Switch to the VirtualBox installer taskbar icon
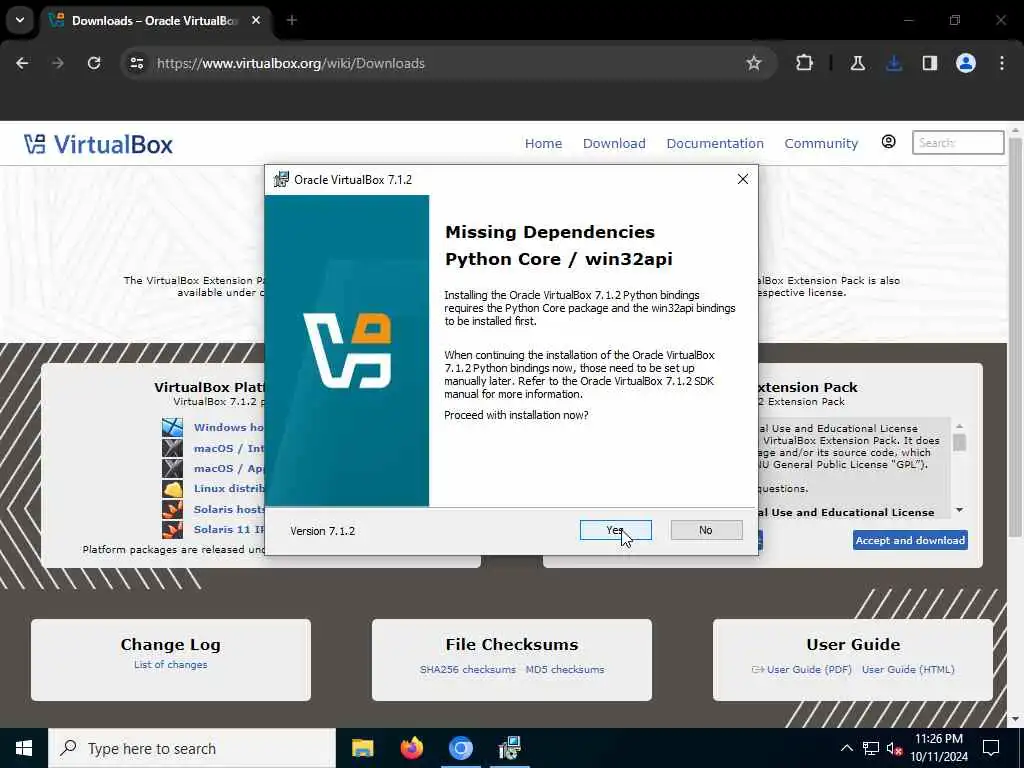1024x768 pixels. click(509, 748)
